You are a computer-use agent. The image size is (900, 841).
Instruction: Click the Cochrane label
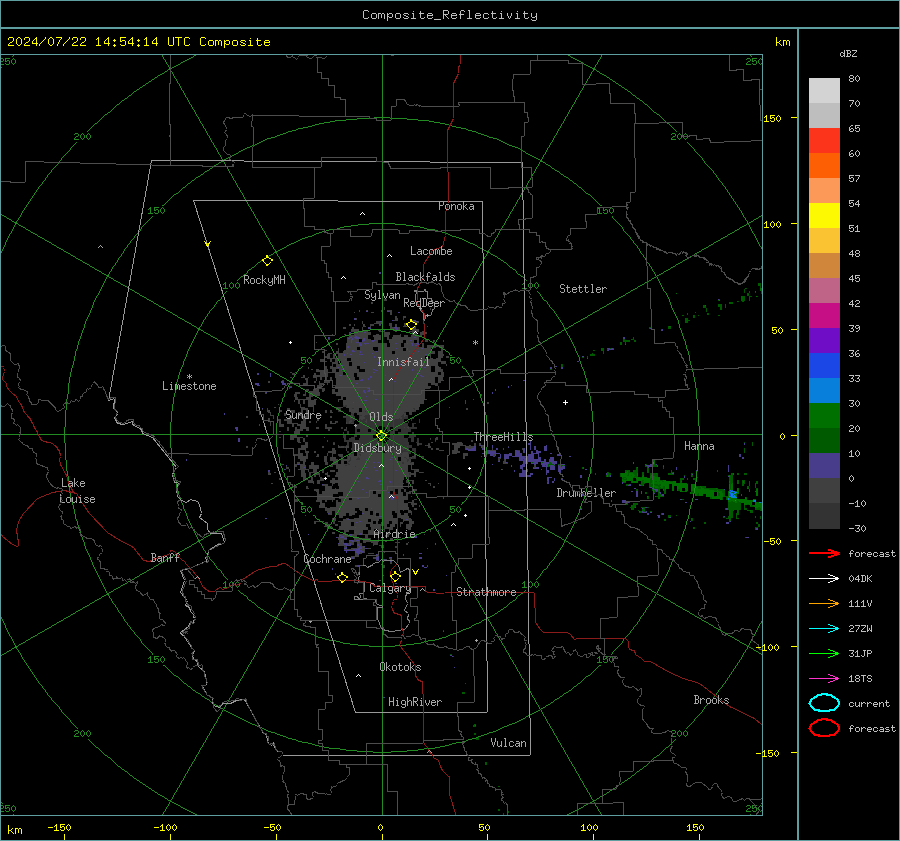(x=327, y=559)
